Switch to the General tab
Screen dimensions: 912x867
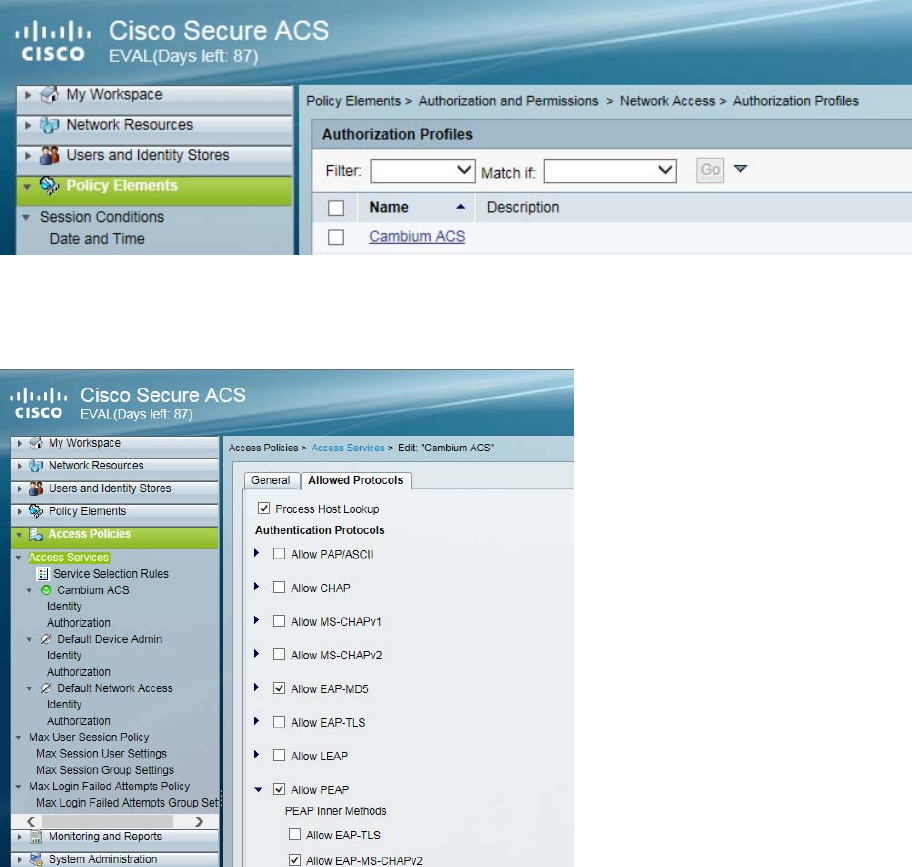270,480
